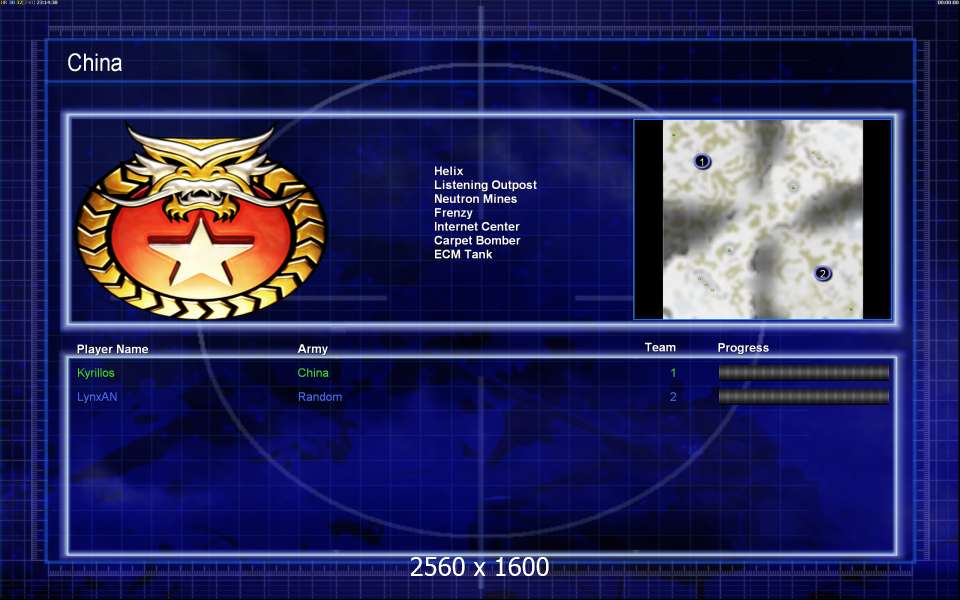Click the Random army for LynxAN

tap(320, 397)
